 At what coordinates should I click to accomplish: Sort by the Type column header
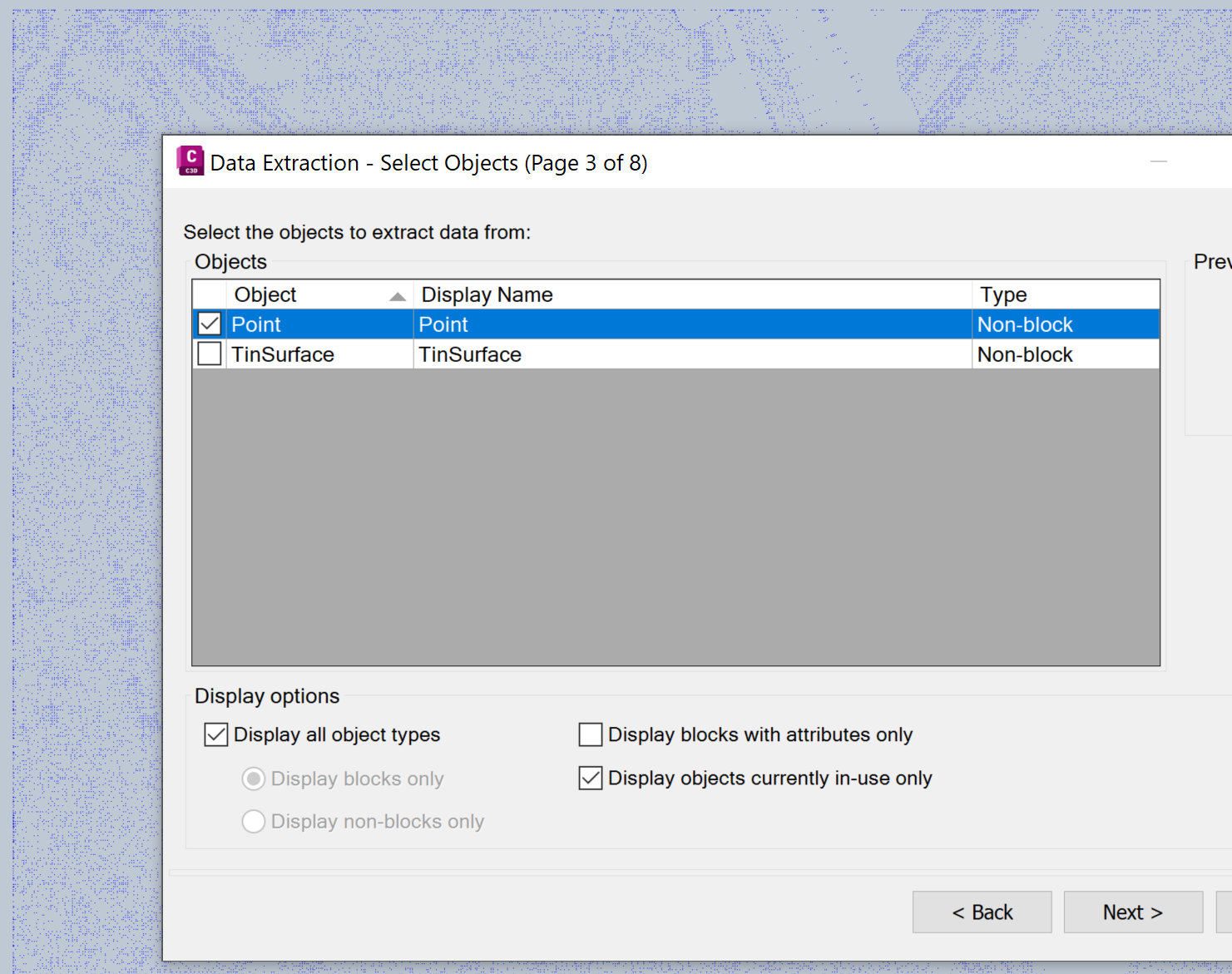[x=1003, y=294]
